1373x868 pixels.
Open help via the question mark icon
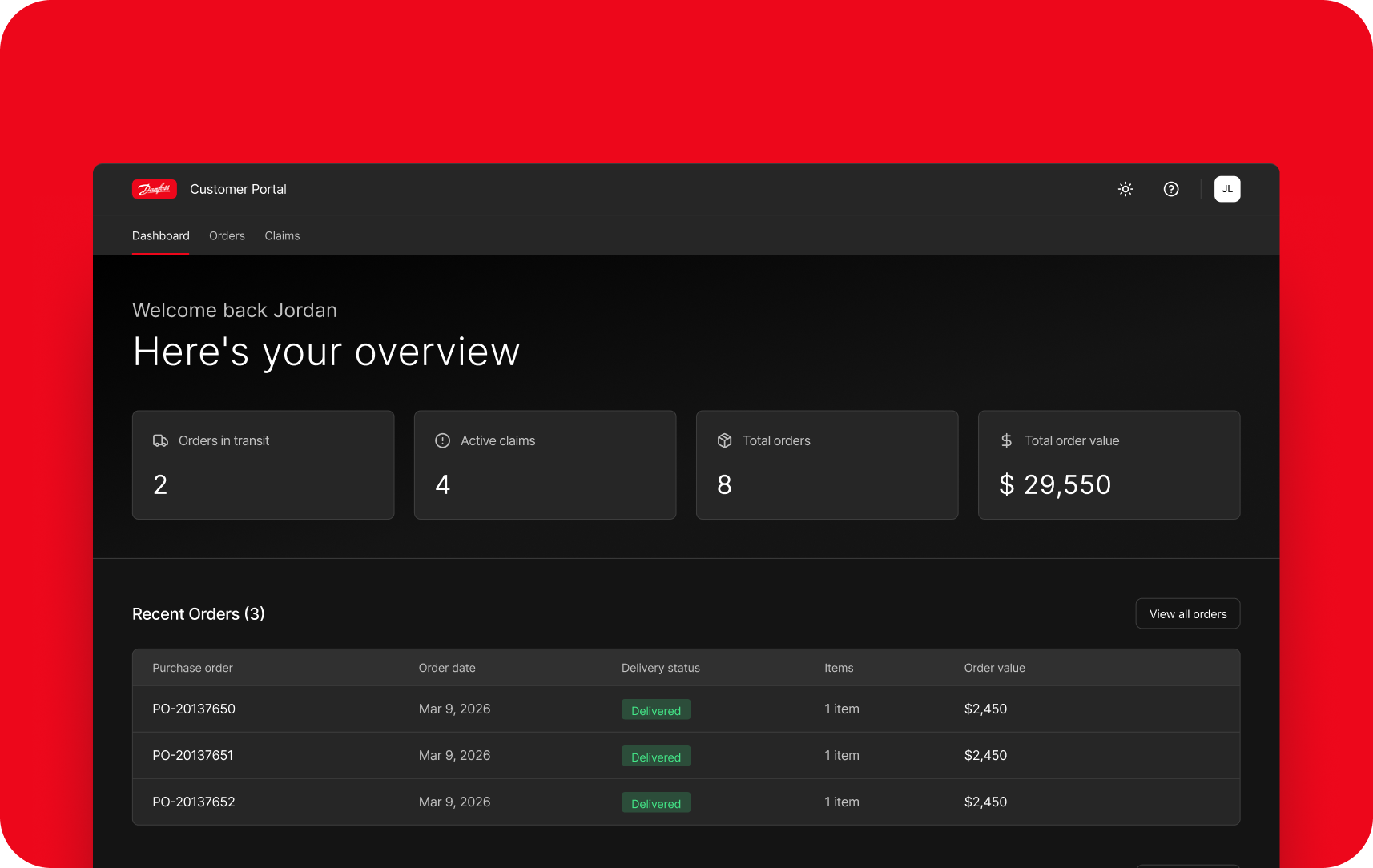tap(1171, 189)
